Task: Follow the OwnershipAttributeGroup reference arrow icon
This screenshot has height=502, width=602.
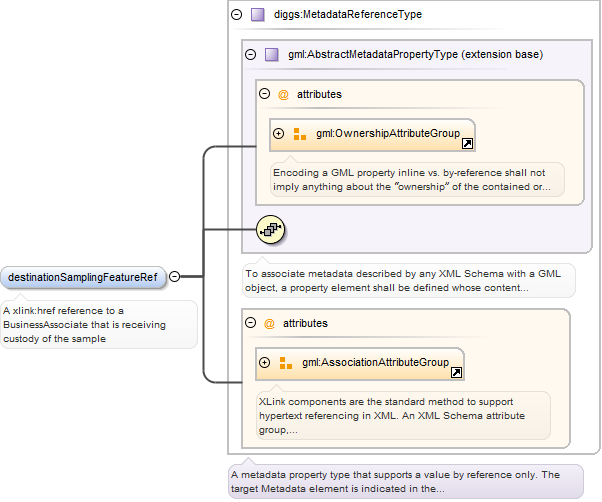Action: tap(467, 144)
